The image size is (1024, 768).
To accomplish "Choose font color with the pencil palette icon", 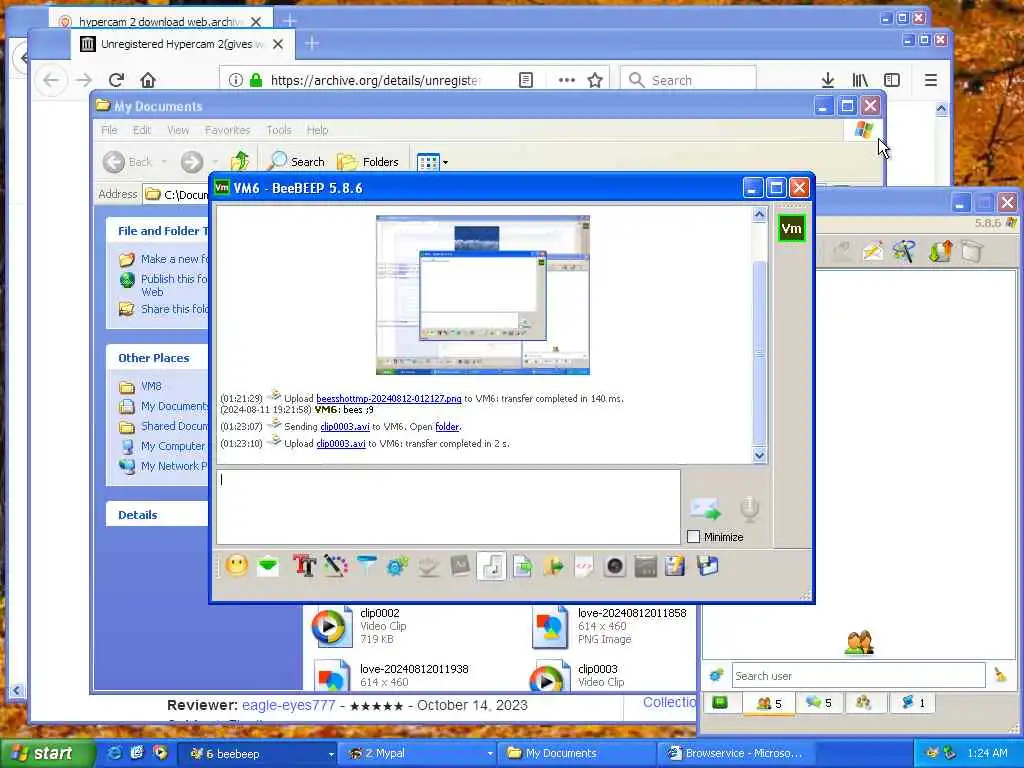I will (x=335, y=566).
